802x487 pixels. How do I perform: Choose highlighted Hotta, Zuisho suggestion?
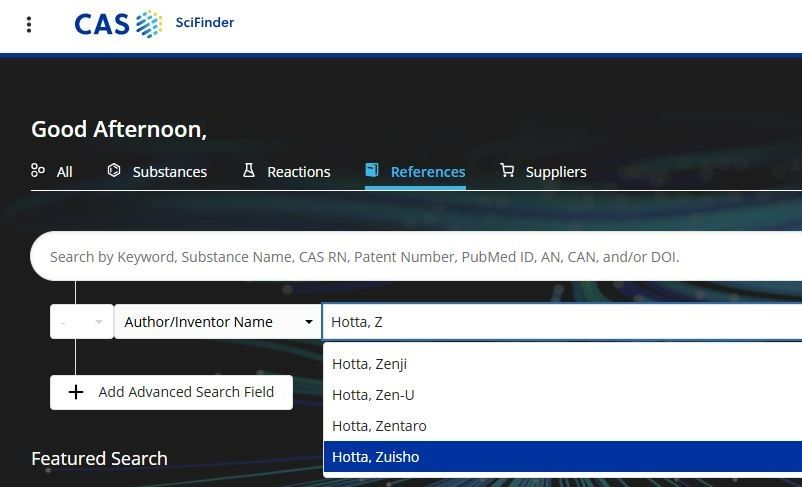point(563,457)
